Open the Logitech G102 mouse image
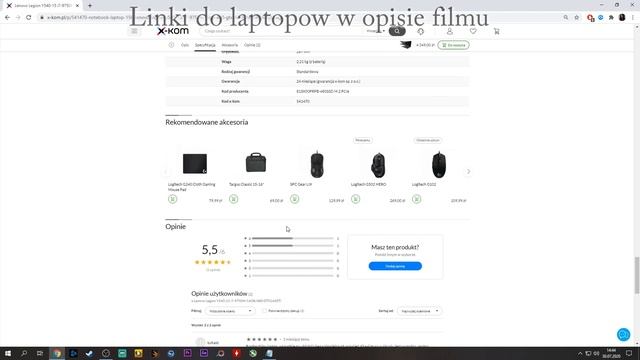This screenshot has height=360, width=640. tap(439, 164)
